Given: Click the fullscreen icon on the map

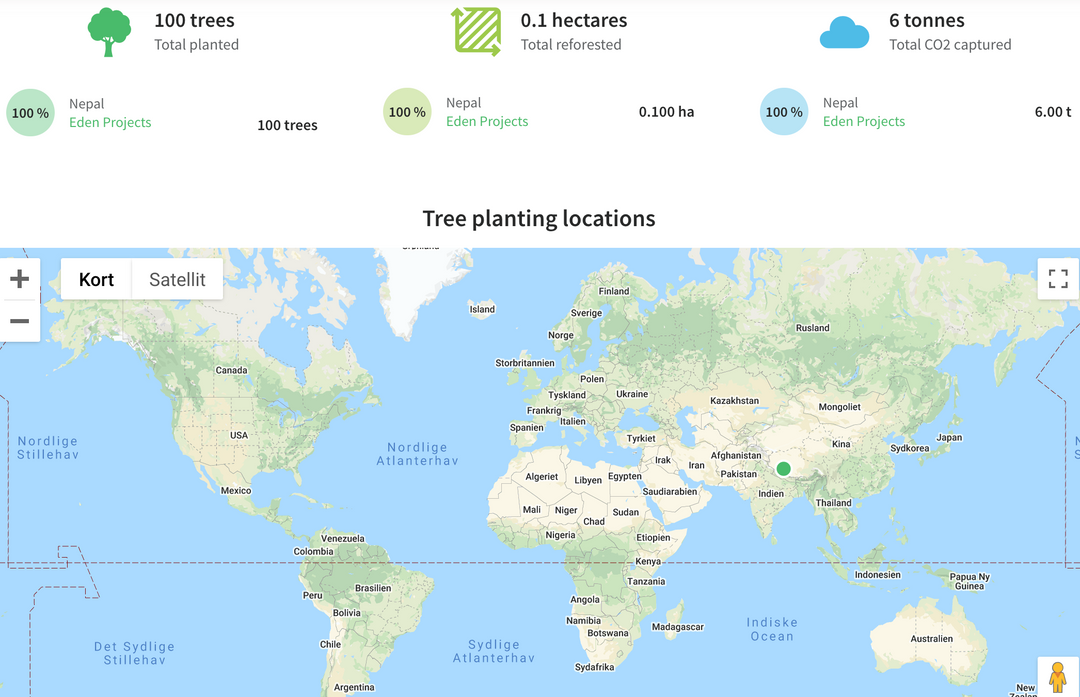Looking at the screenshot, I should click(1058, 279).
